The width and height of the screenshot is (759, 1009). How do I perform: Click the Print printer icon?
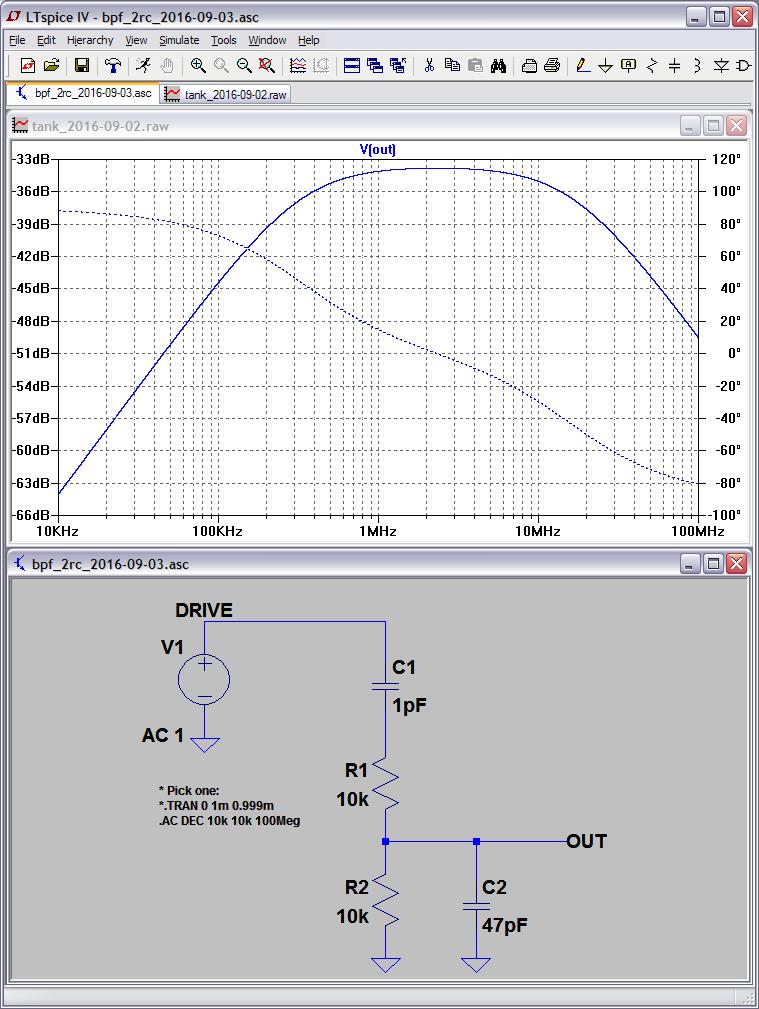[552, 65]
